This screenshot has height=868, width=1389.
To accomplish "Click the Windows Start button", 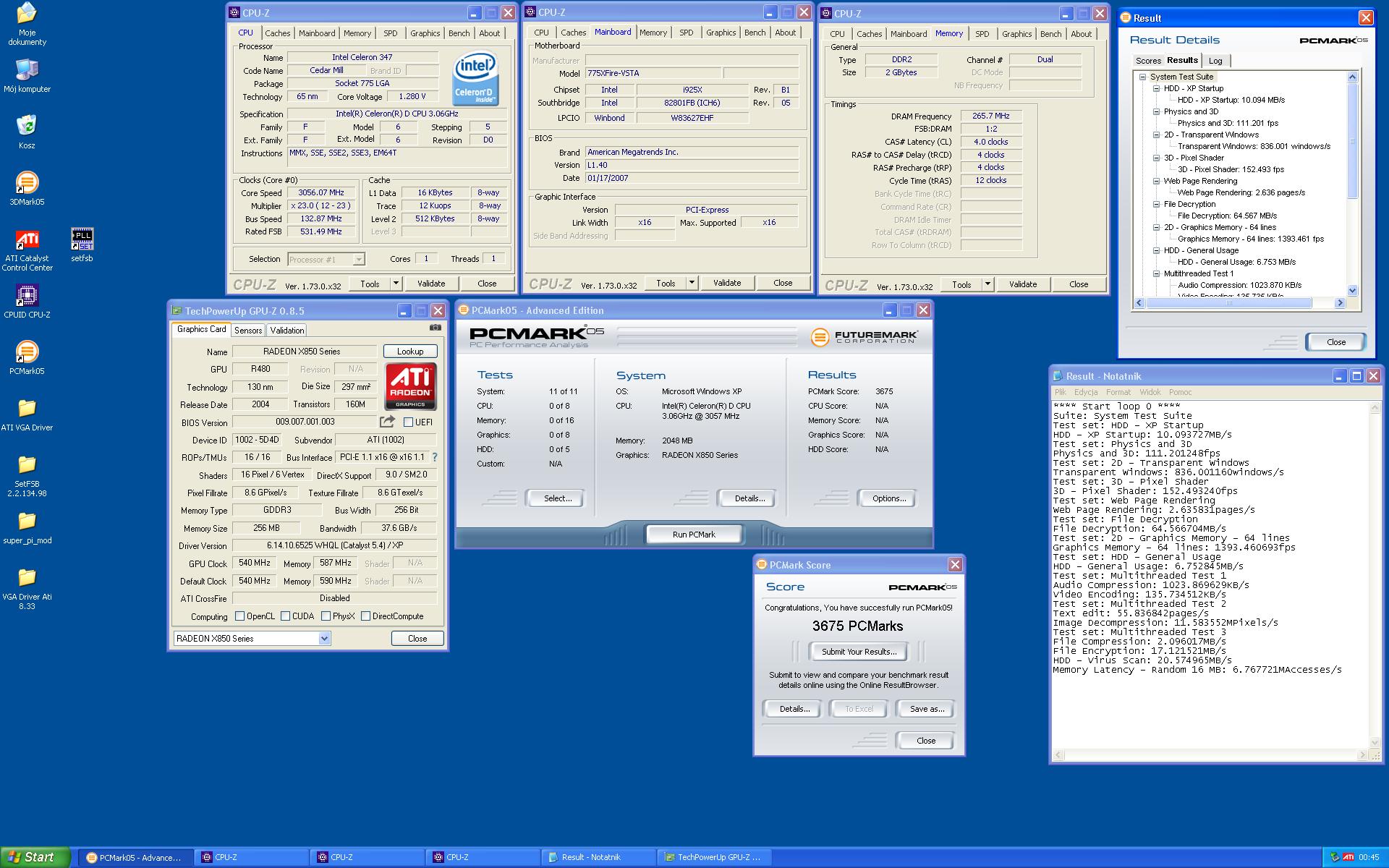I will (35, 857).
